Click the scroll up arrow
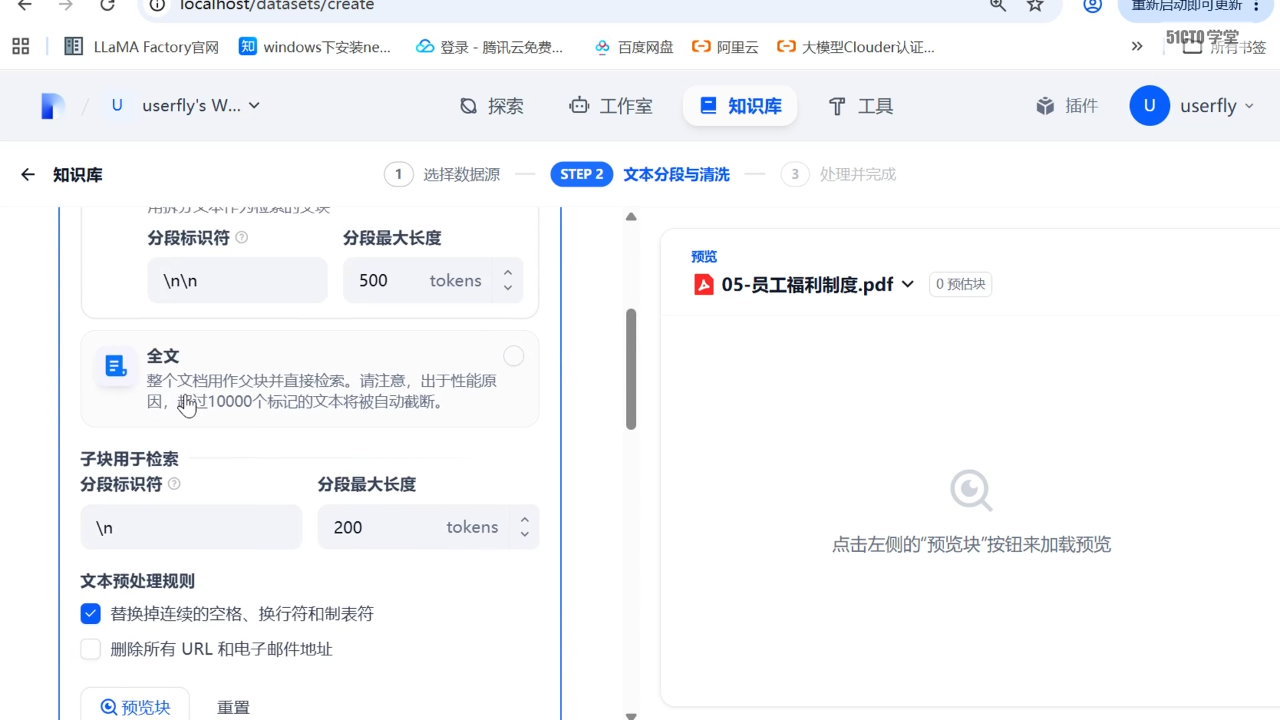Viewport: 1280px width, 720px height. (631, 216)
